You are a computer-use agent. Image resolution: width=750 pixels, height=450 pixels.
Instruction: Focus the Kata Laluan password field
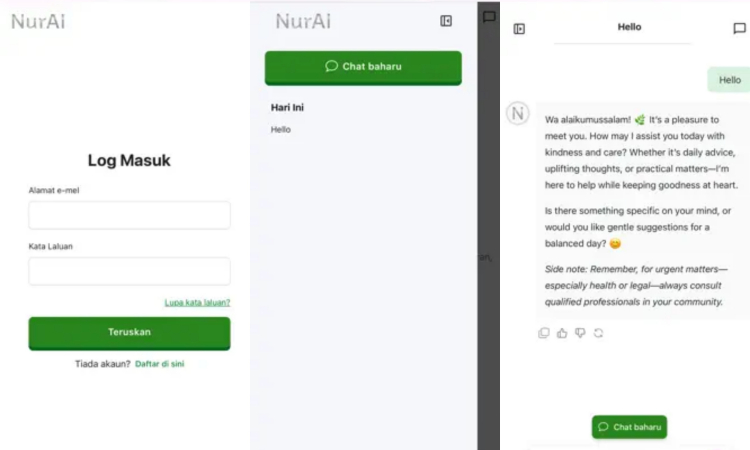129,271
